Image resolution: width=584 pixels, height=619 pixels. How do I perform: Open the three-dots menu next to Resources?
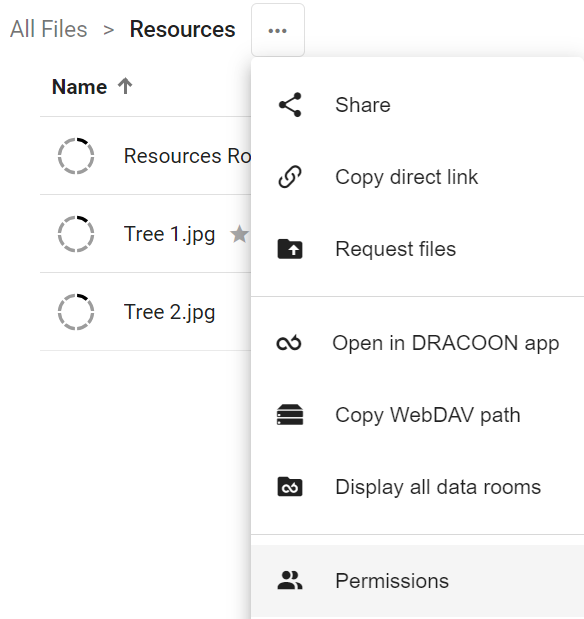pos(278,30)
